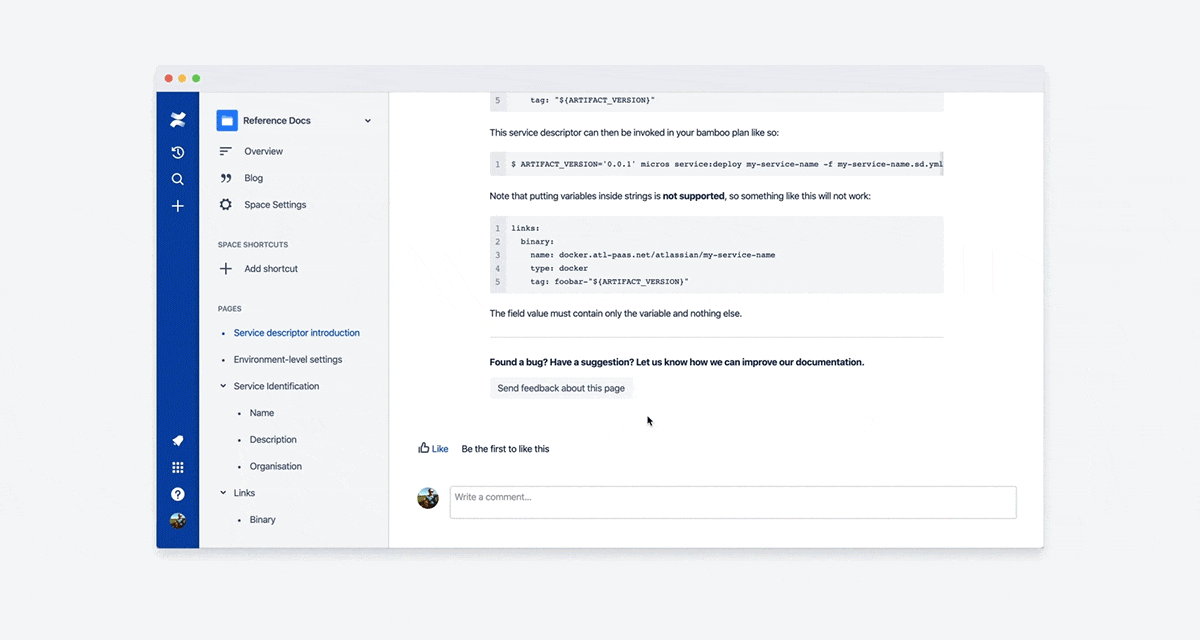Open the Confluence home logo

(x=178, y=120)
